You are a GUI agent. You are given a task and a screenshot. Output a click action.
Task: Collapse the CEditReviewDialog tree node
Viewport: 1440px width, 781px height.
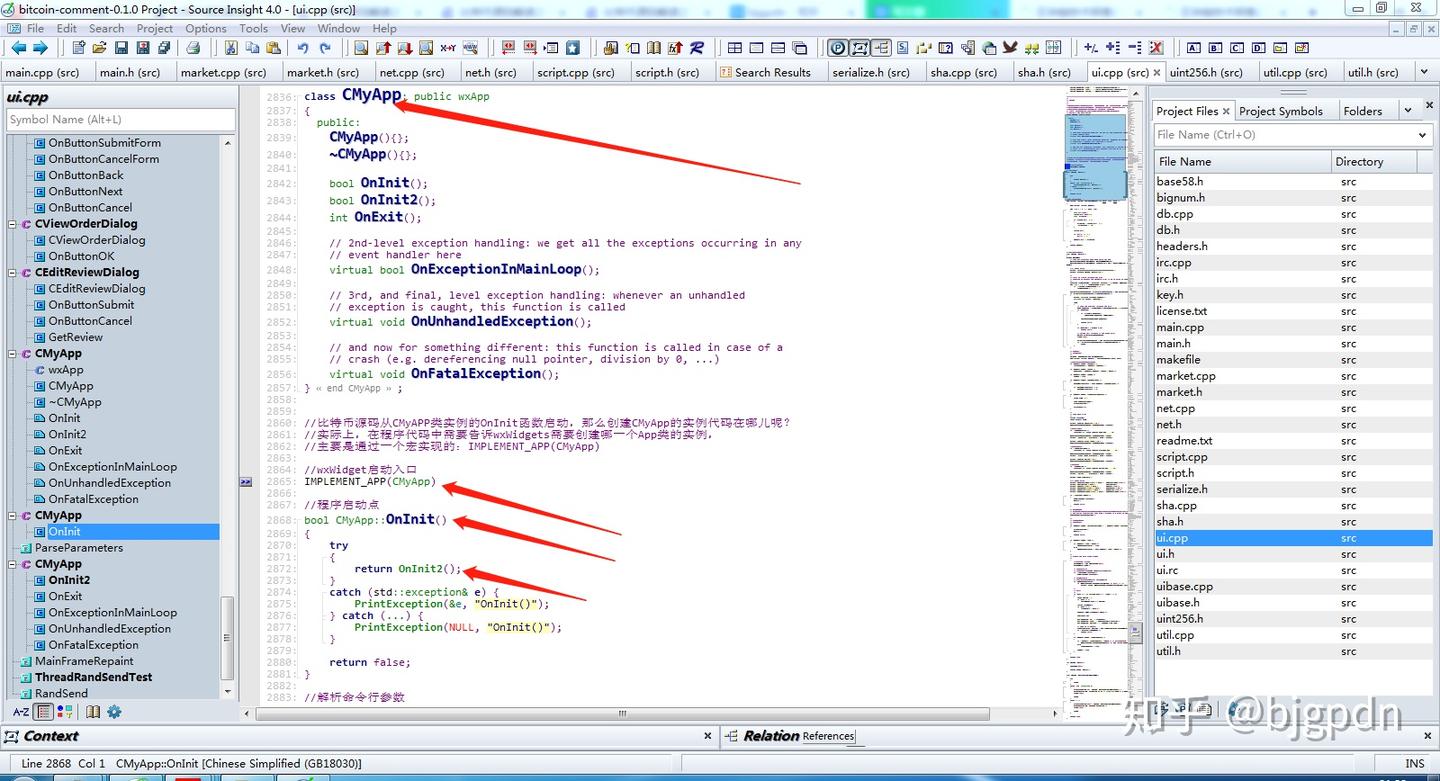[13, 272]
